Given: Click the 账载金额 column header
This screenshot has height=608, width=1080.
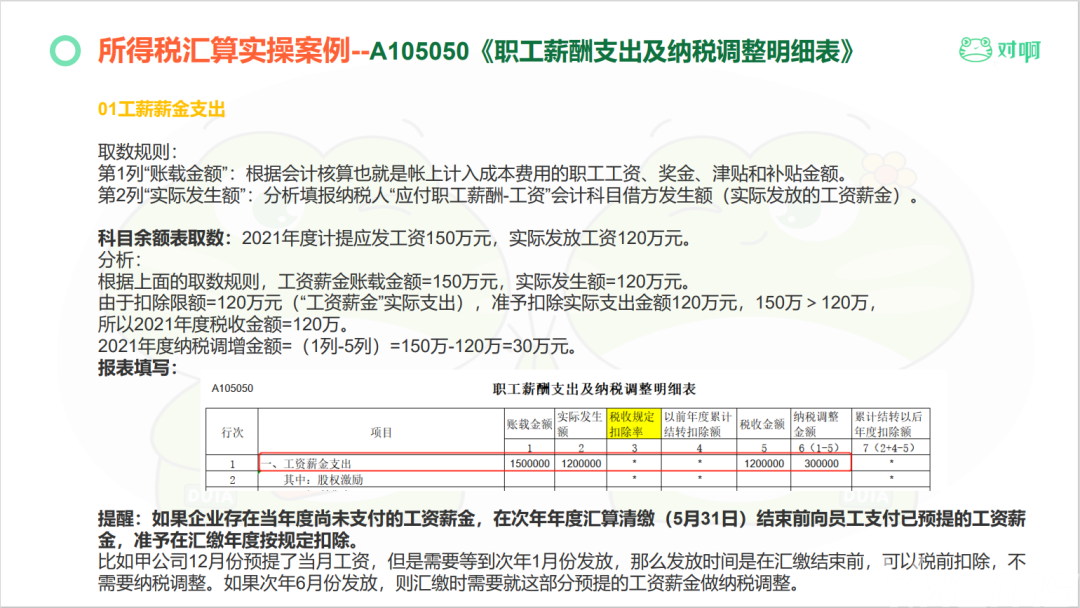Looking at the screenshot, I should pyautogui.click(x=529, y=424).
